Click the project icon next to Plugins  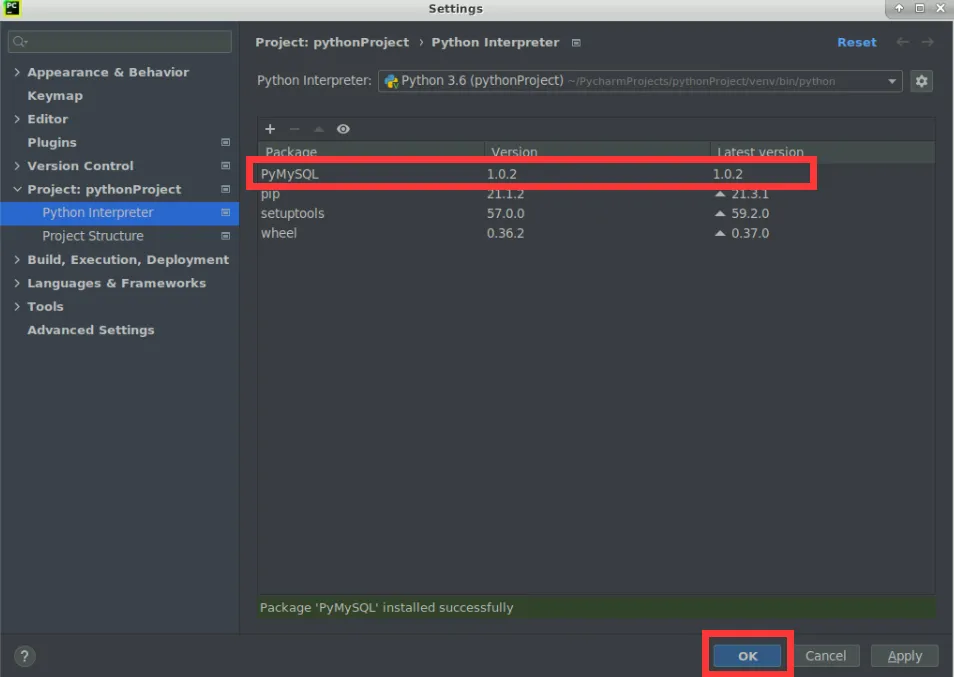pos(226,142)
